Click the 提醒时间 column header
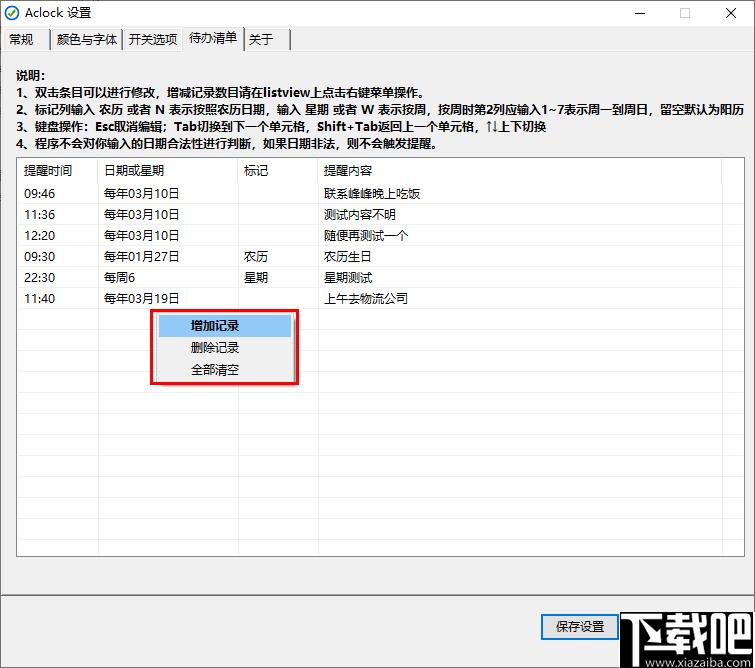This screenshot has height=668, width=755. pyautogui.click(x=58, y=170)
